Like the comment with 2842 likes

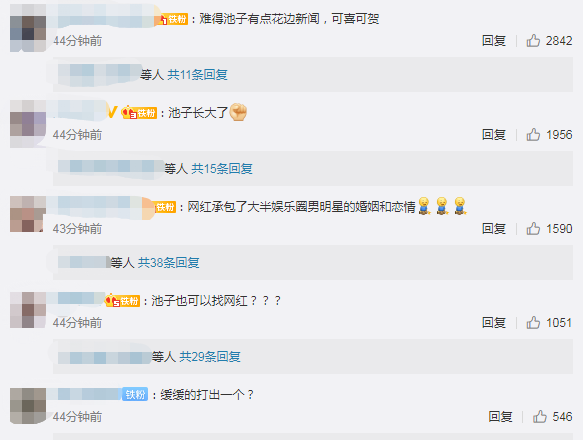[533, 41]
